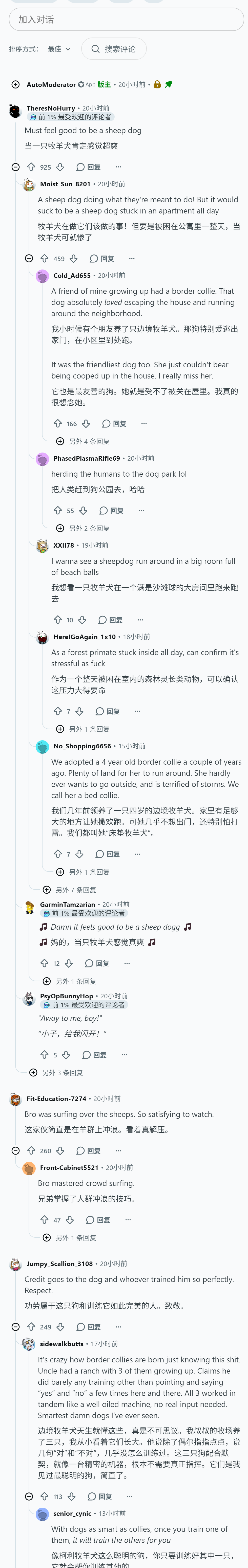Downvote Moist_Sun_8201's comment with 459 votes
This screenshot has width=248, height=1568.
(x=74, y=259)
